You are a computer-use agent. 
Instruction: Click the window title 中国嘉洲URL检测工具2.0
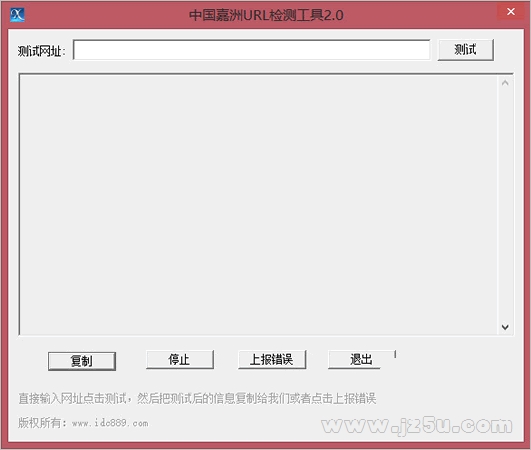click(266, 15)
